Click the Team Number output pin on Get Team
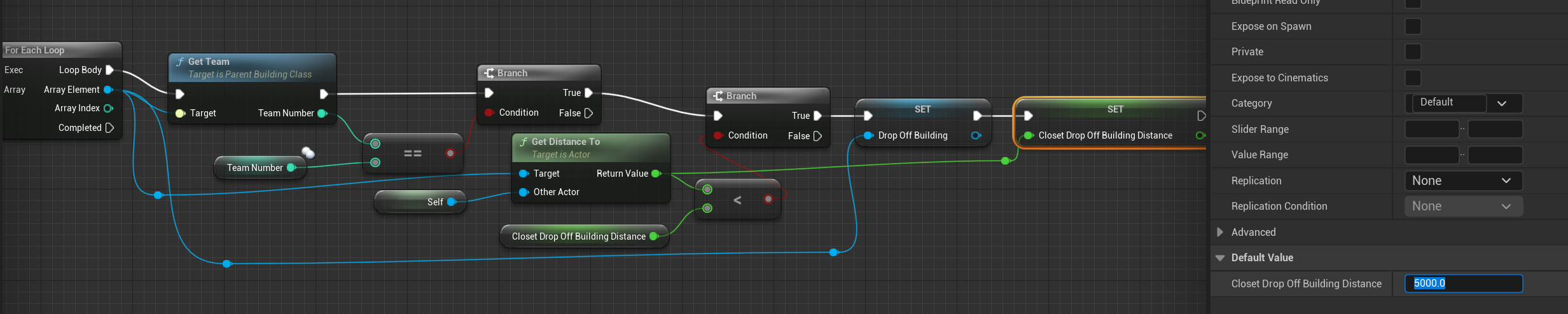Viewport: 1568px width, 314px height. tap(322, 113)
